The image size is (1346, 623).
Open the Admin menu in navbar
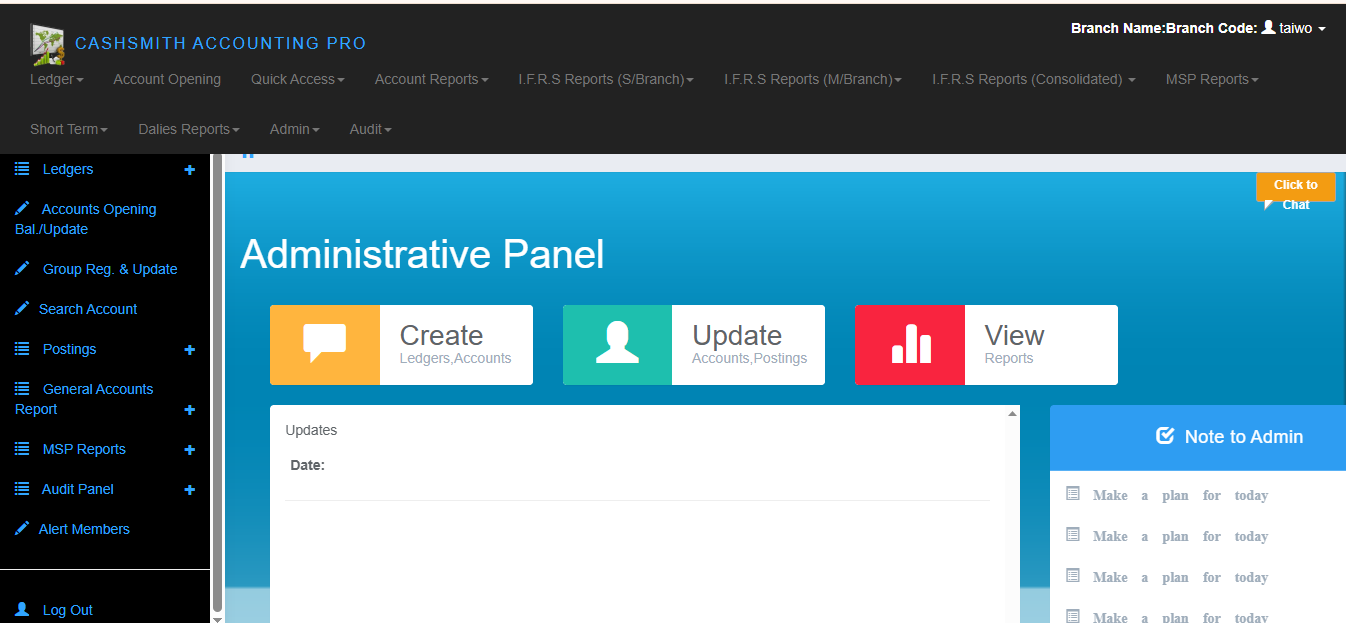pos(294,129)
